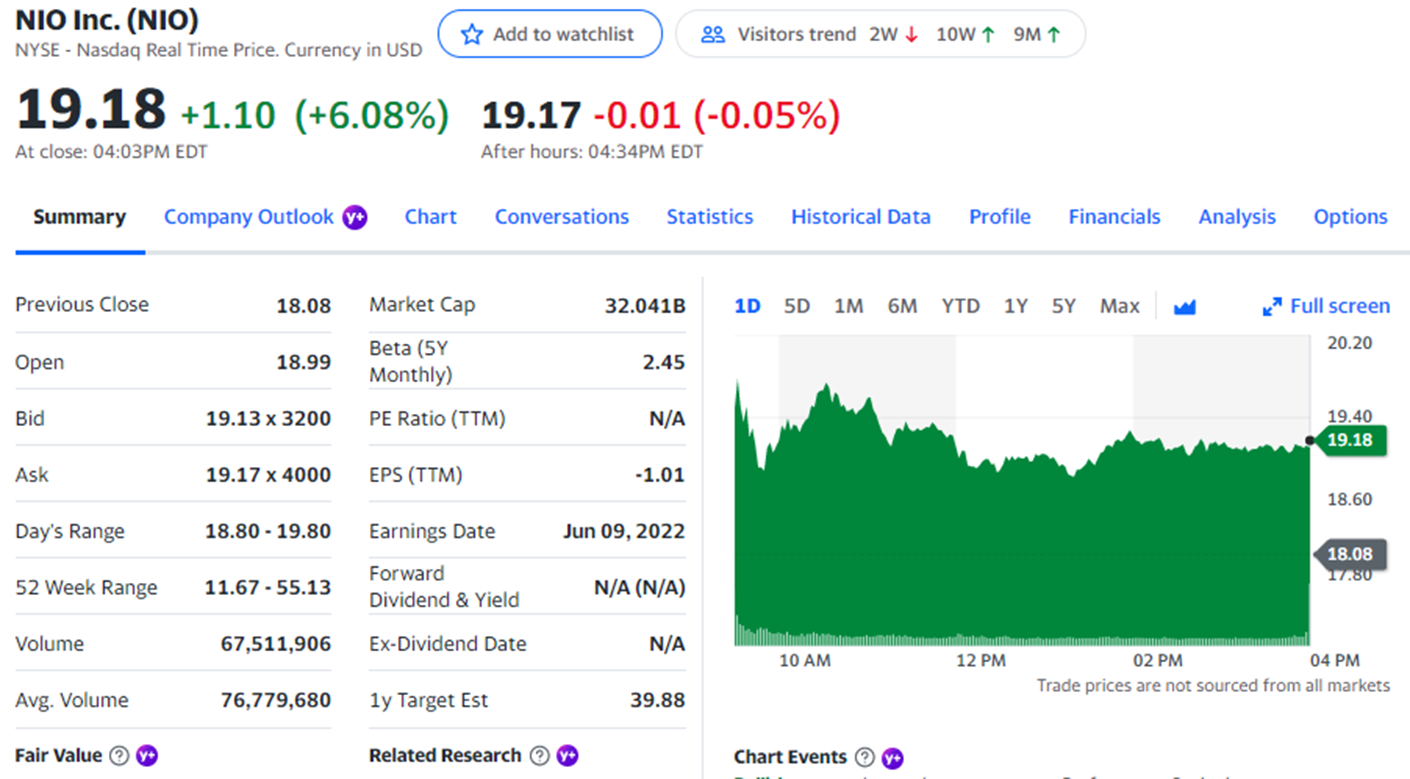The image size is (1410, 779).
Task: Open the chart type area icon
Action: point(1185,306)
